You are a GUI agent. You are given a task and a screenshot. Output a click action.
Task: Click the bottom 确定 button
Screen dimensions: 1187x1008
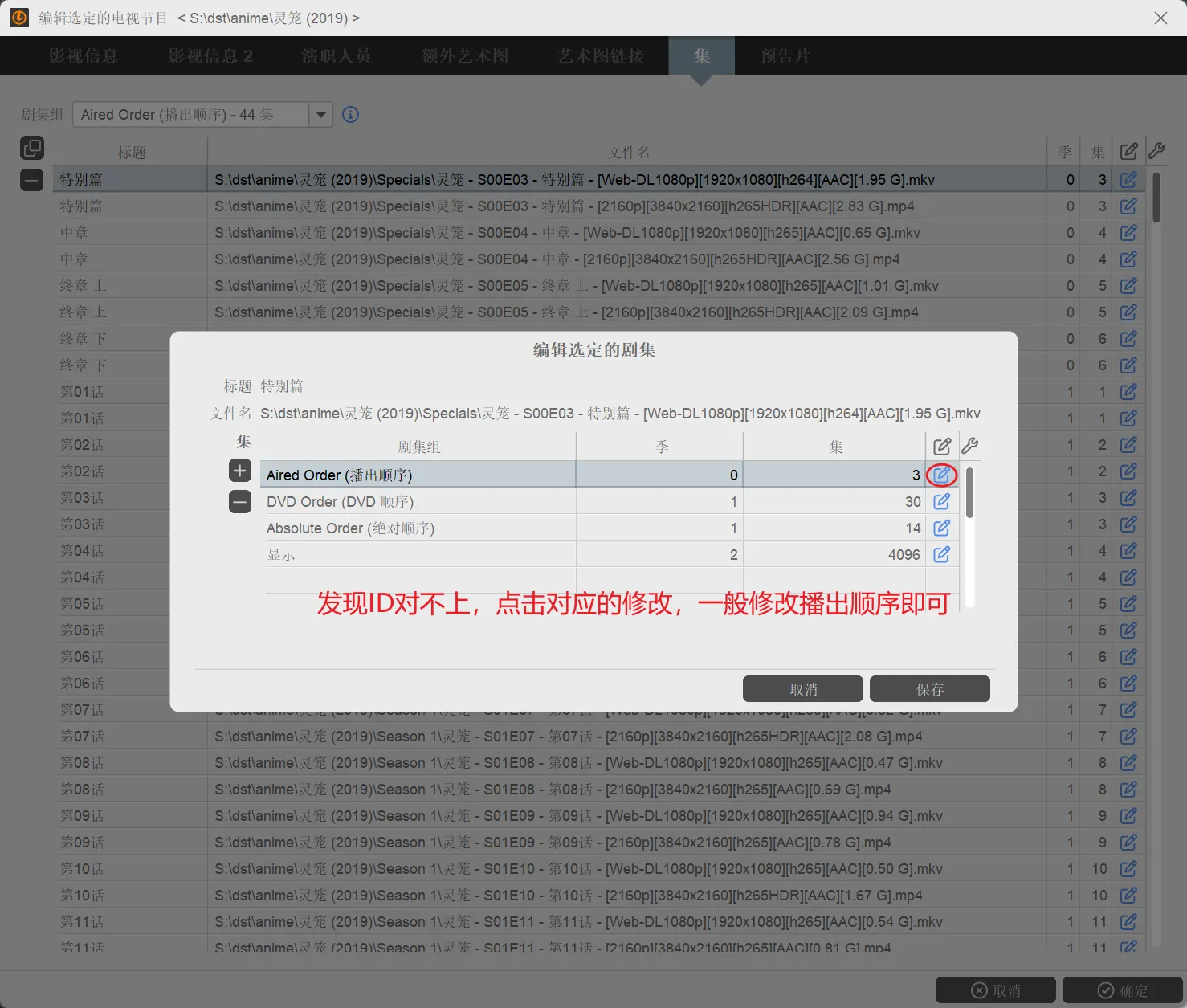click(x=1122, y=990)
